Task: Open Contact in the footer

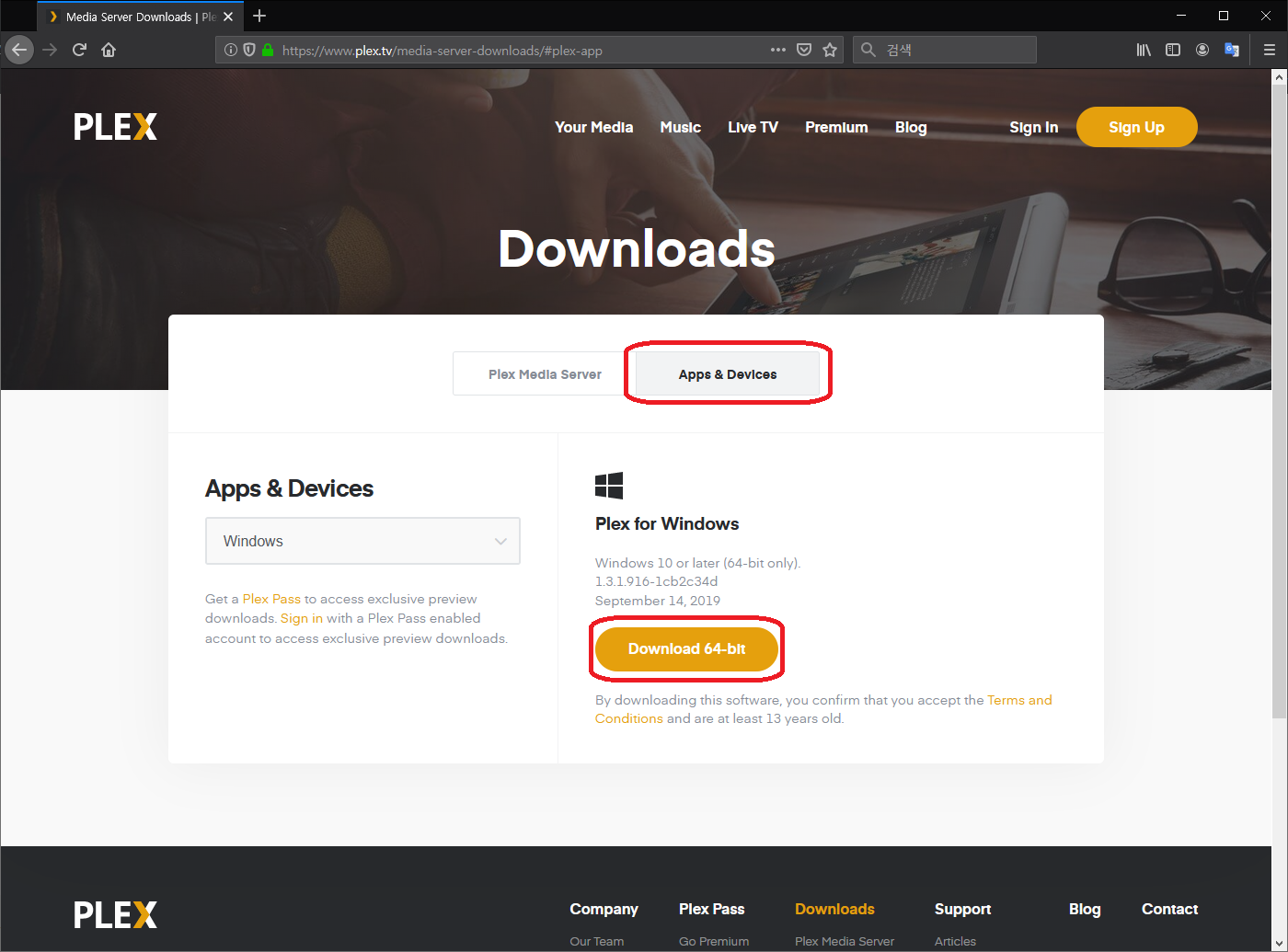Action: (x=1169, y=909)
